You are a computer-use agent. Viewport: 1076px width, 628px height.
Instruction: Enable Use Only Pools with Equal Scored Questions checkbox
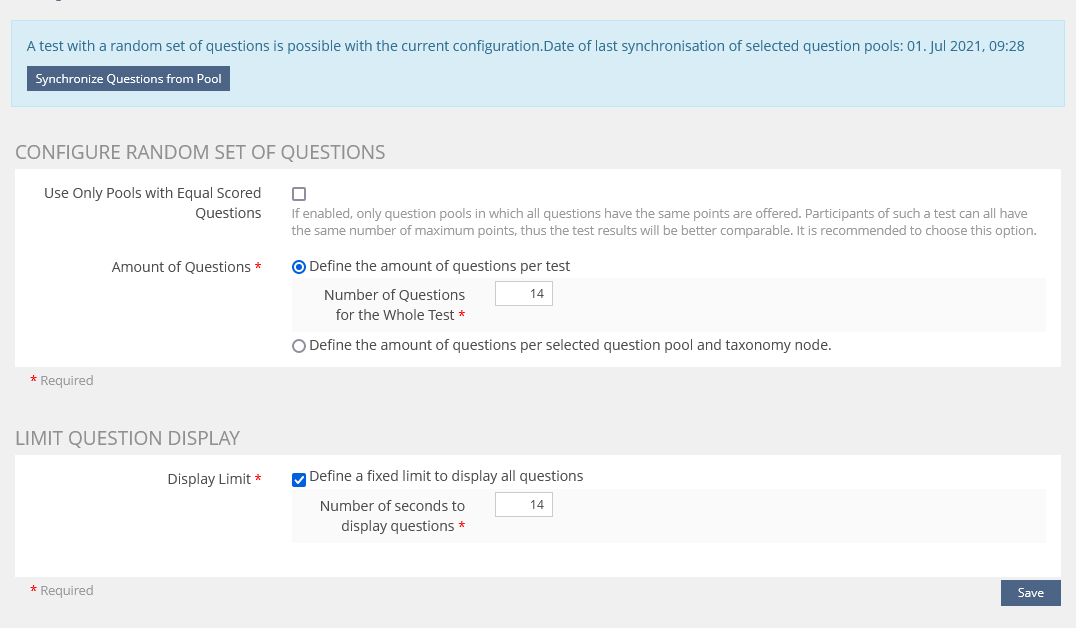coord(299,194)
